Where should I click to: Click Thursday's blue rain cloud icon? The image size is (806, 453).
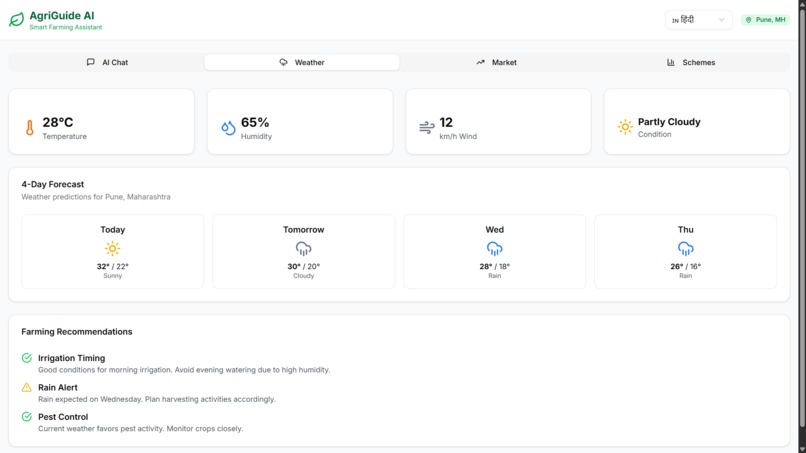tap(685, 249)
